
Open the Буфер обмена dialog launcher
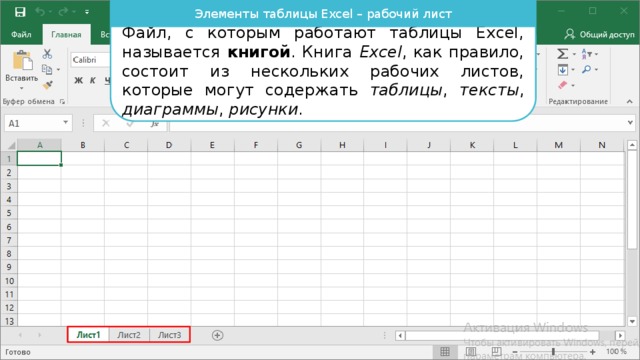[x=62, y=101]
